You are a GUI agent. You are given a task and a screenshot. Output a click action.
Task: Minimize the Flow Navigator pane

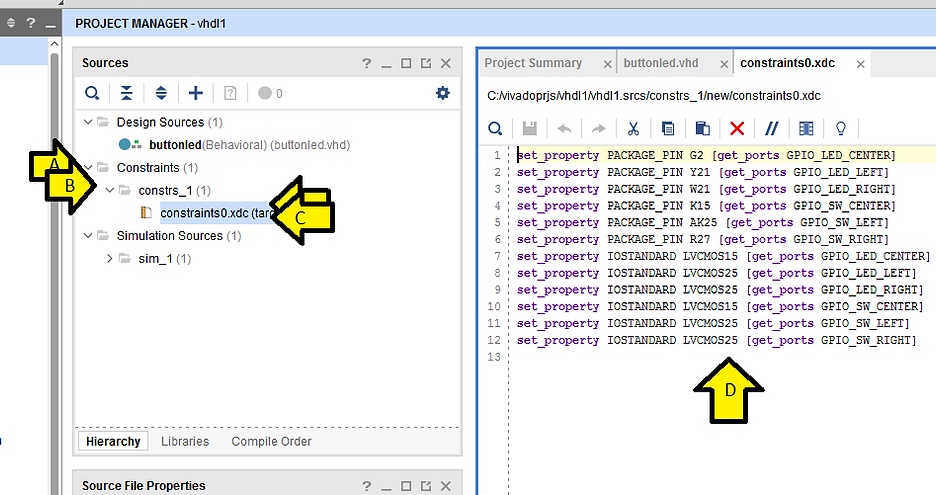pyautogui.click(x=50, y=24)
